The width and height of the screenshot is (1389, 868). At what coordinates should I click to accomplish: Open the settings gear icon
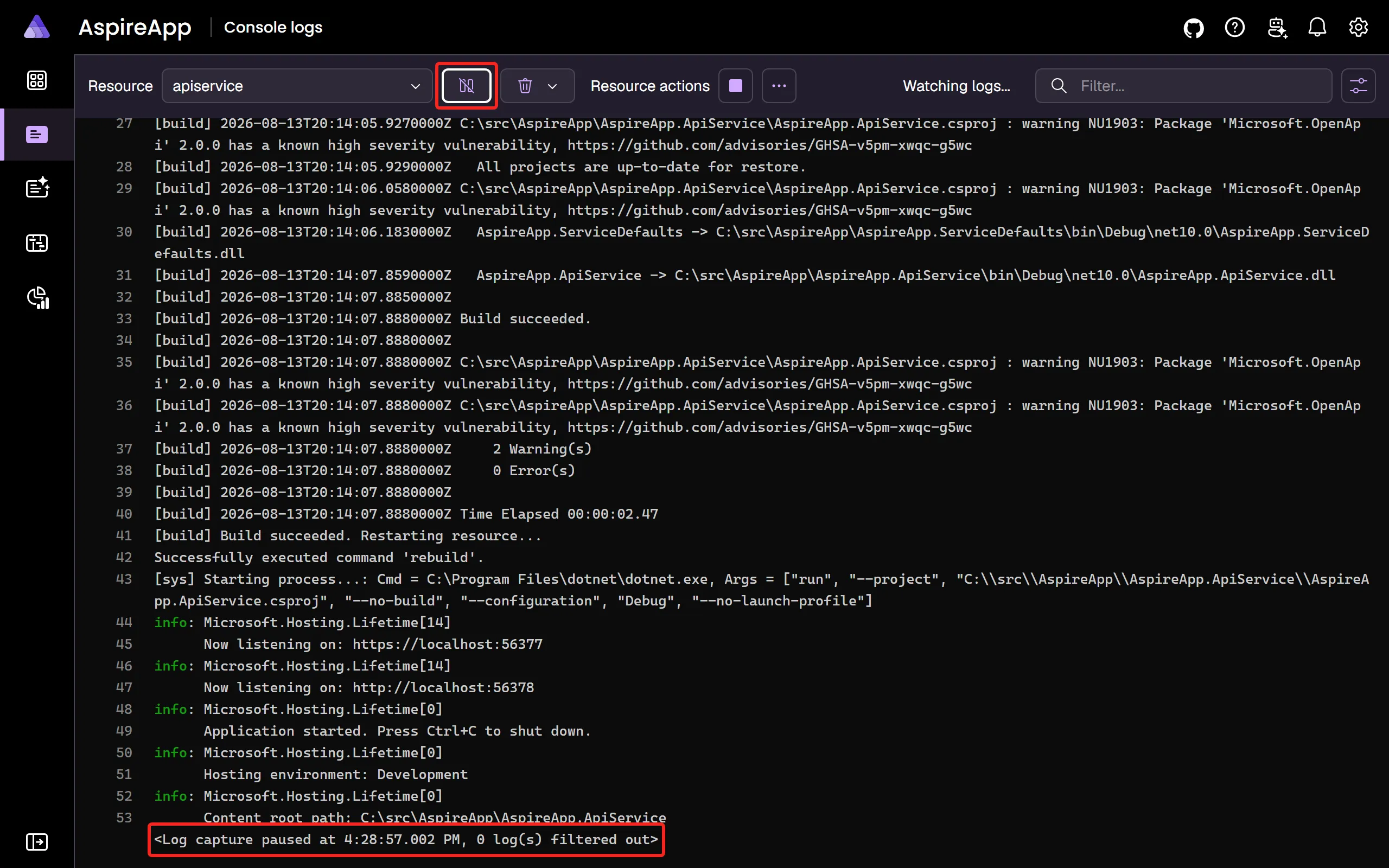tap(1358, 28)
